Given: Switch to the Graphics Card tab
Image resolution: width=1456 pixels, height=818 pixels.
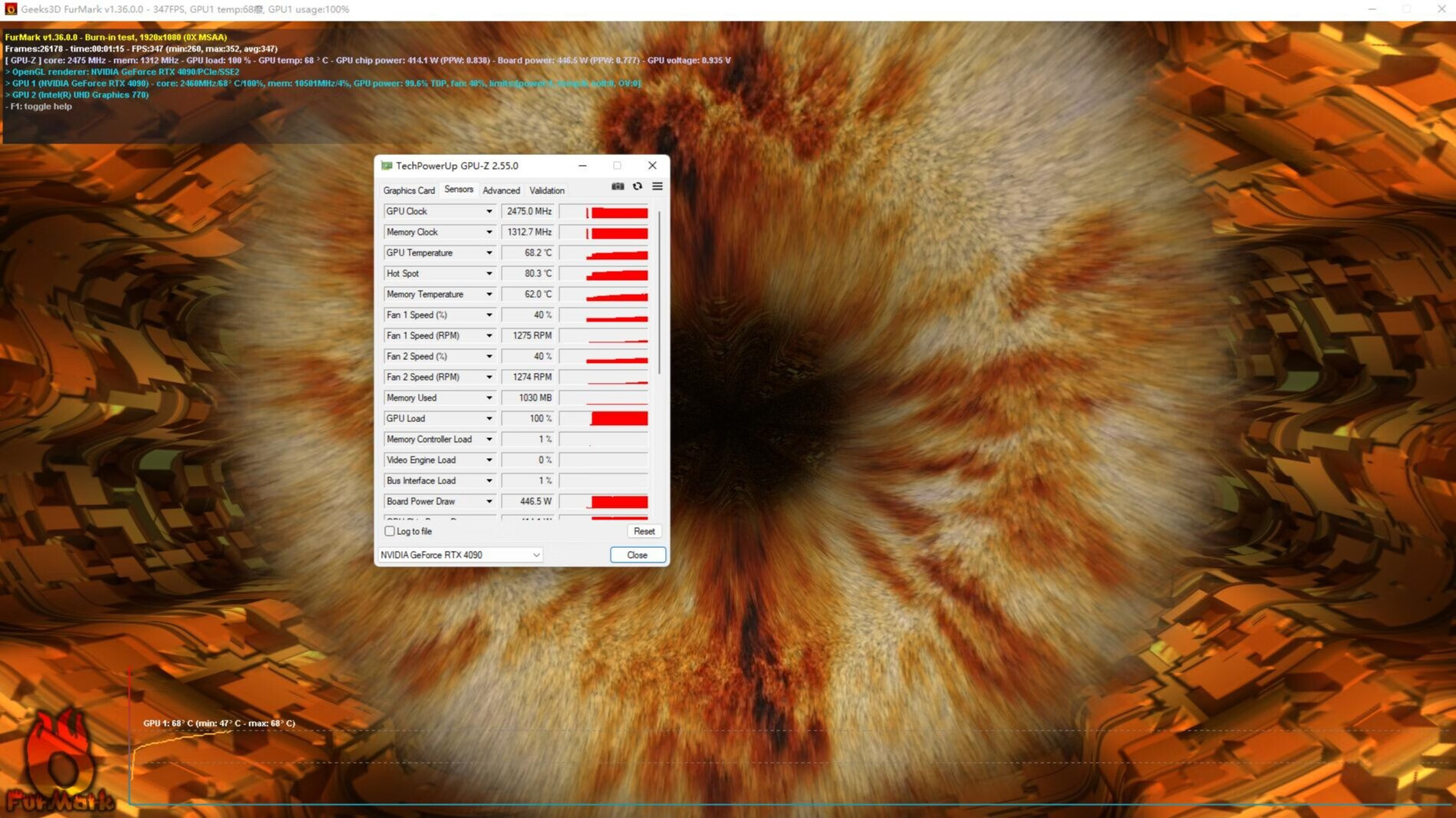Looking at the screenshot, I should [409, 190].
